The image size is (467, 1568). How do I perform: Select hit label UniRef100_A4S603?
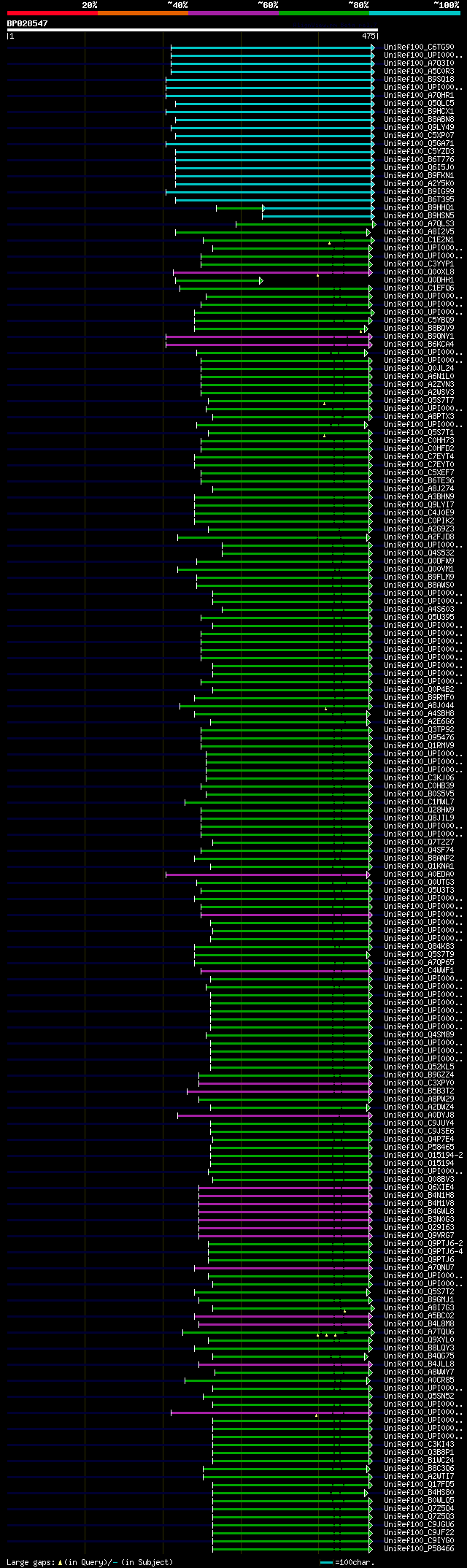(419, 610)
